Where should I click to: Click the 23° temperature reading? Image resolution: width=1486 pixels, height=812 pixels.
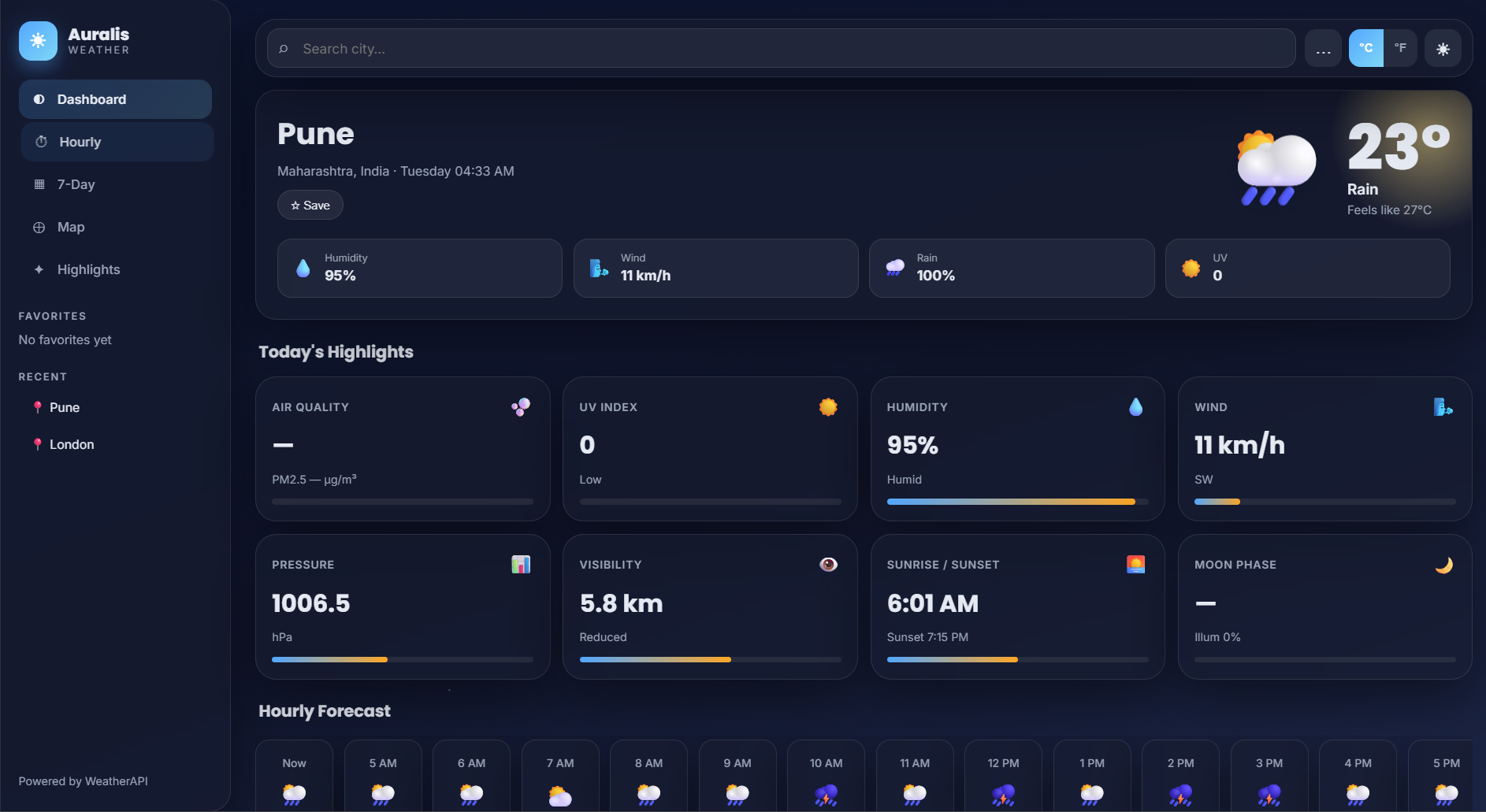pyautogui.click(x=1399, y=147)
